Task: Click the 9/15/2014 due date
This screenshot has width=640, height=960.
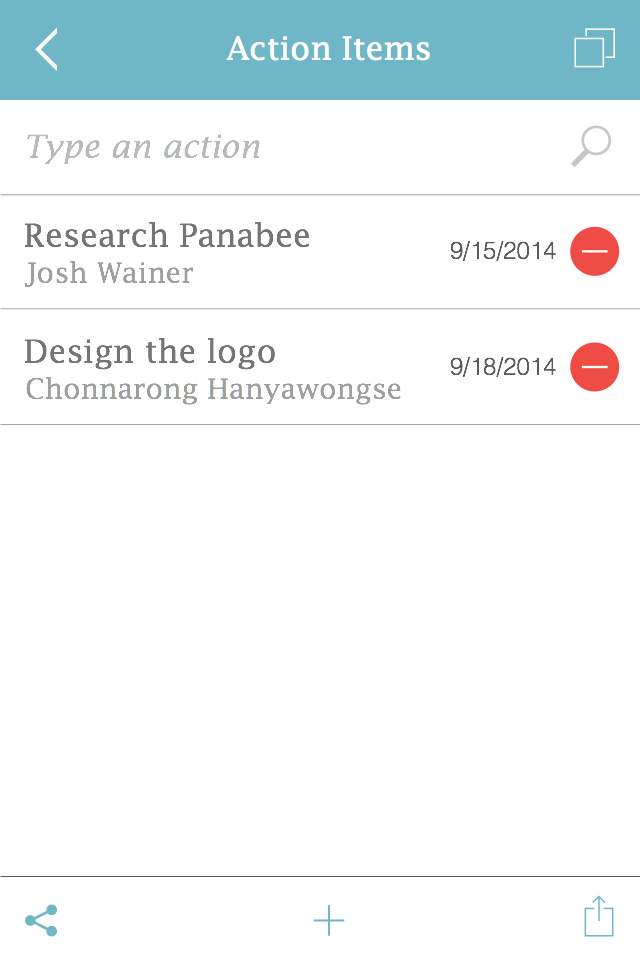Action: 502,251
